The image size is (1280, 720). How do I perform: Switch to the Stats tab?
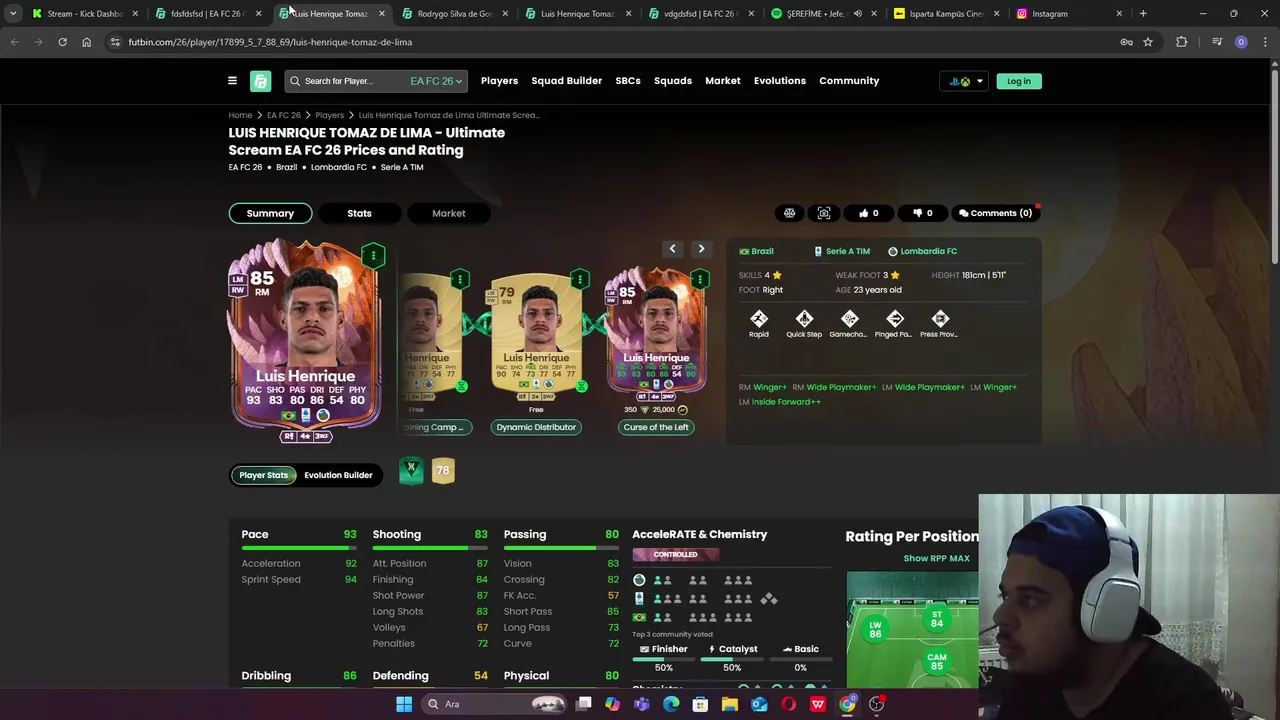tap(359, 213)
